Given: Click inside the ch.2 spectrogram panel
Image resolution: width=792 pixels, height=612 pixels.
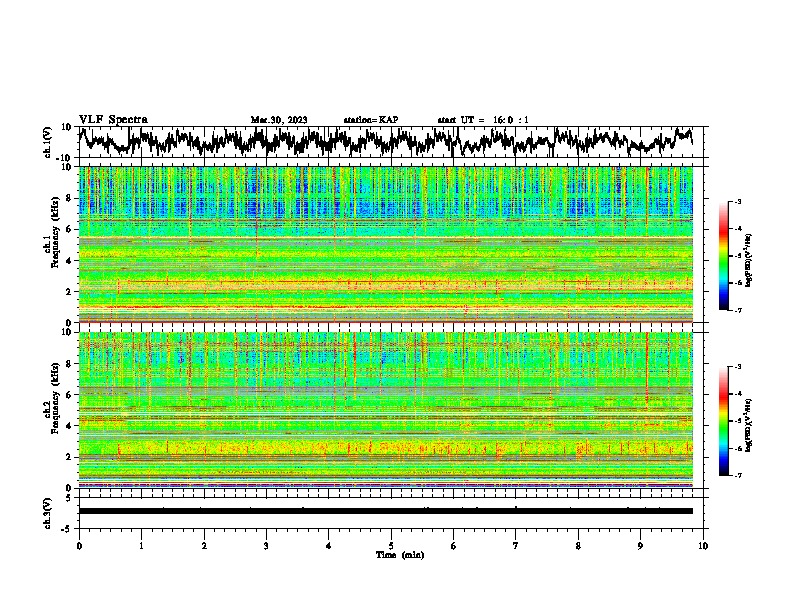Looking at the screenshot, I should tap(386, 410).
